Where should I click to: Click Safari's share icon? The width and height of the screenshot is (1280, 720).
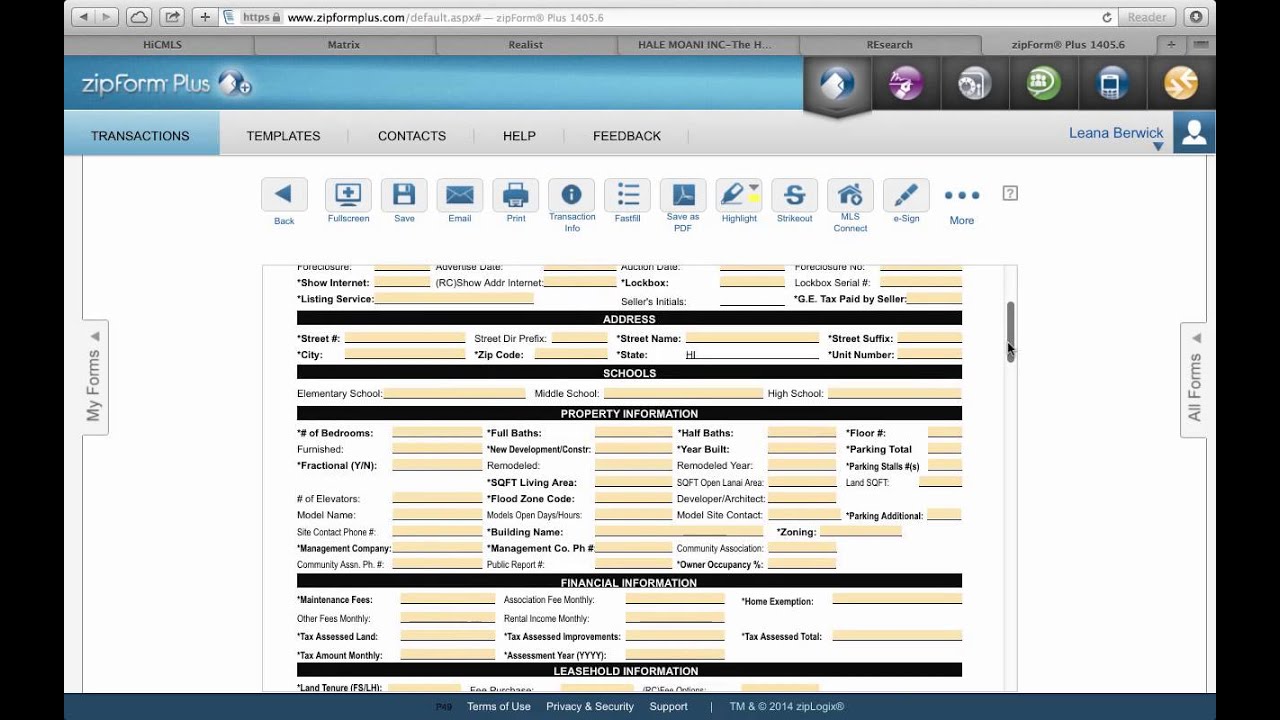[170, 17]
